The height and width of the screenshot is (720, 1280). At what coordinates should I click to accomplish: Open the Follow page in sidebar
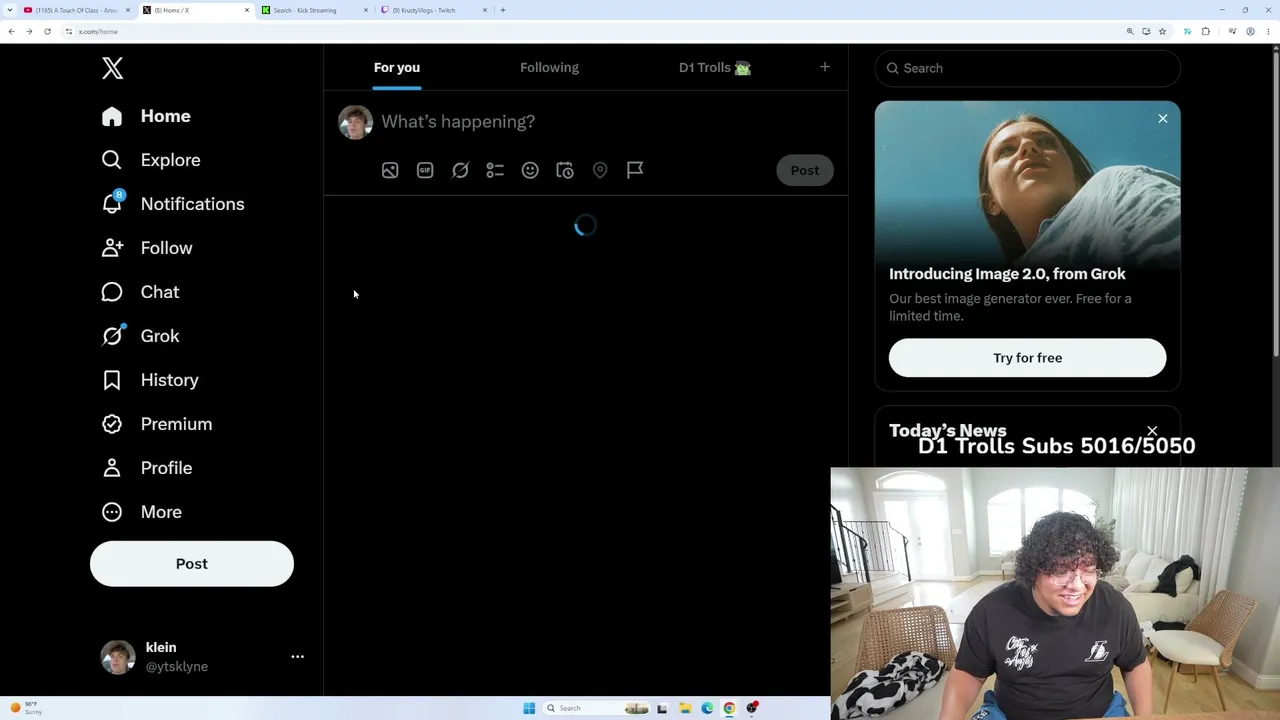tap(147, 248)
